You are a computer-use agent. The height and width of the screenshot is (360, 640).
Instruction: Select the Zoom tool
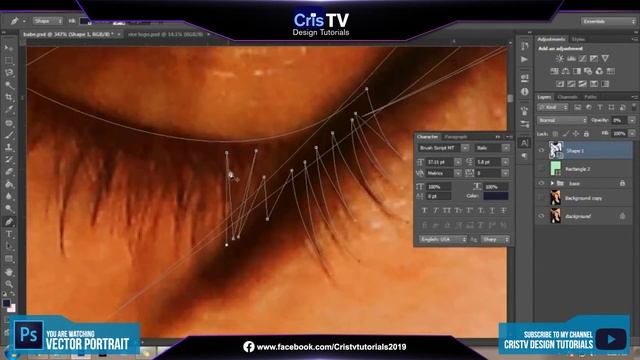coord(9,284)
